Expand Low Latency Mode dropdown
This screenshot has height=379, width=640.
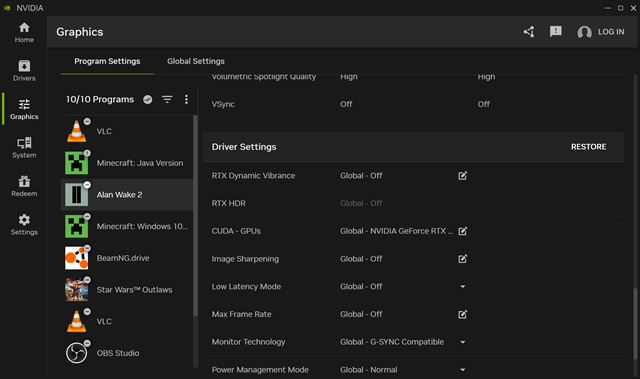[462, 286]
